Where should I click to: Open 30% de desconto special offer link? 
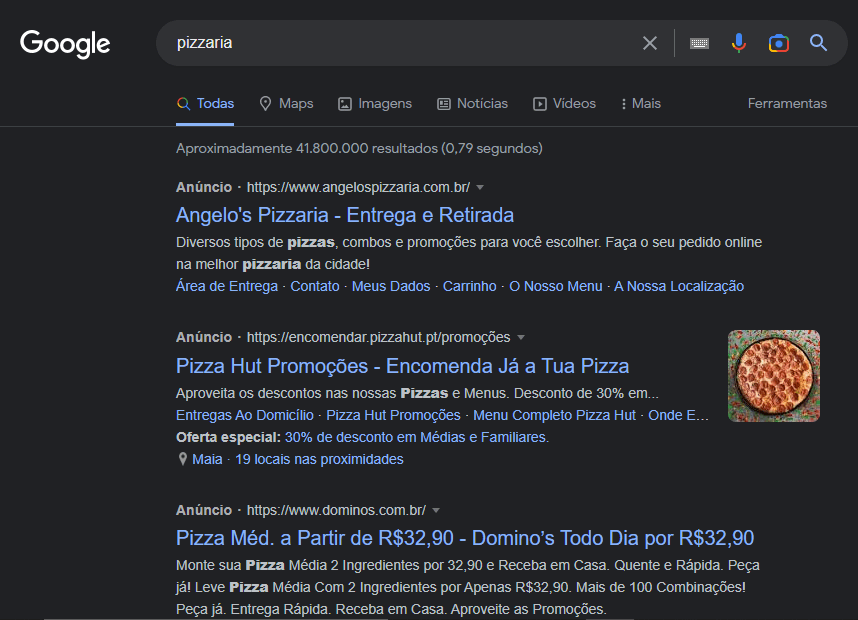417,437
